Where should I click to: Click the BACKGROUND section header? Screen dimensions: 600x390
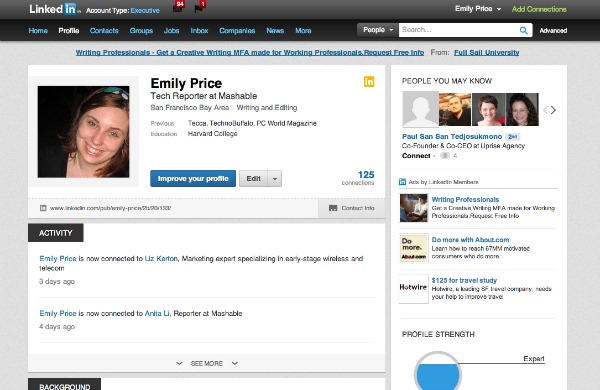click(x=65, y=384)
